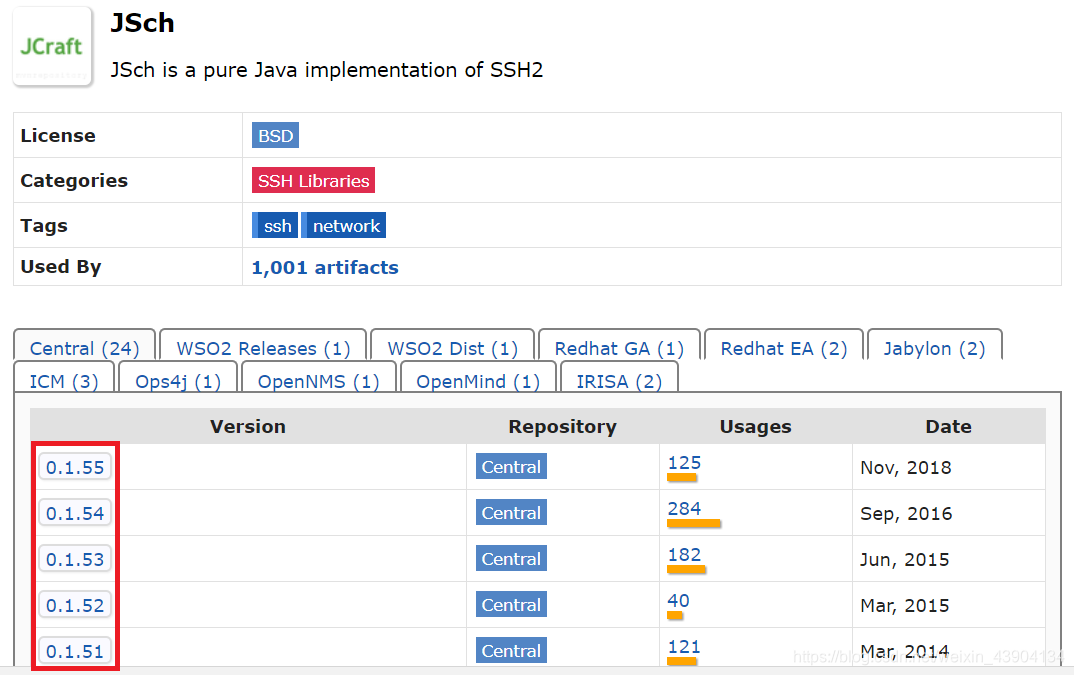Open the 40 usages link
Screen dimensions: 1074x675
click(678, 600)
